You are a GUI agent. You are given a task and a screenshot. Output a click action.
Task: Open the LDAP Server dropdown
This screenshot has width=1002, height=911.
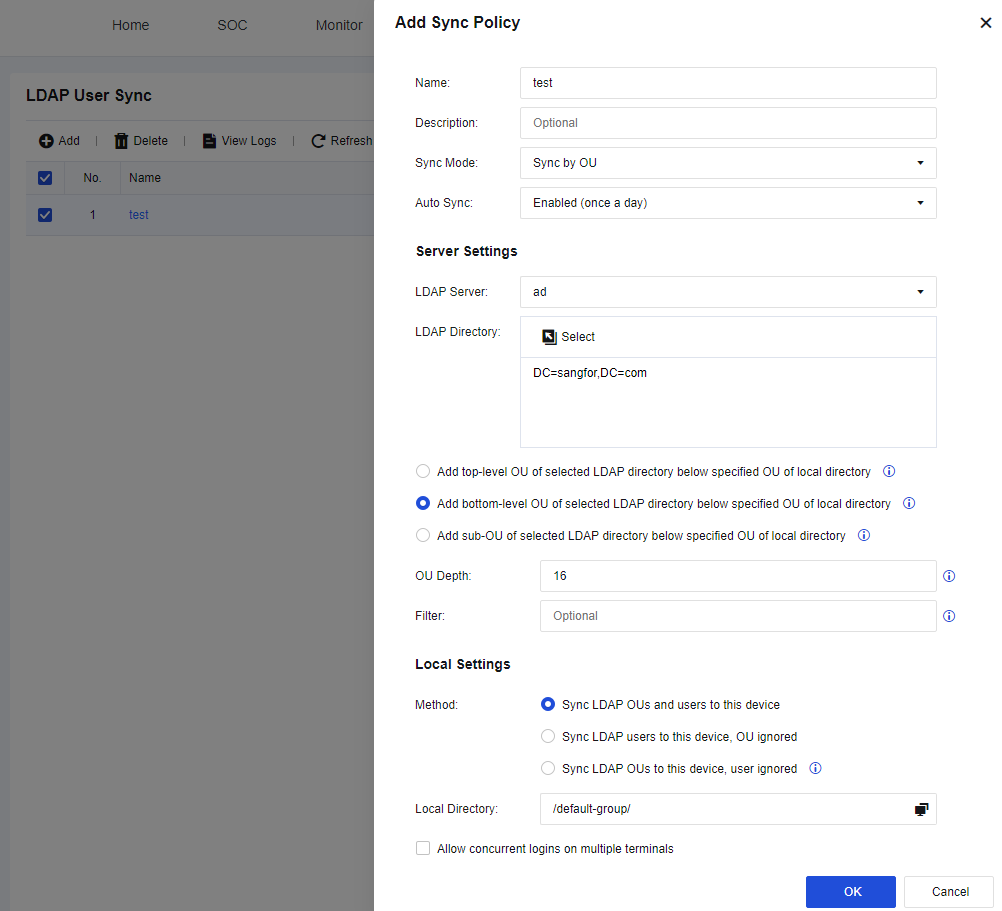(728, 292)
